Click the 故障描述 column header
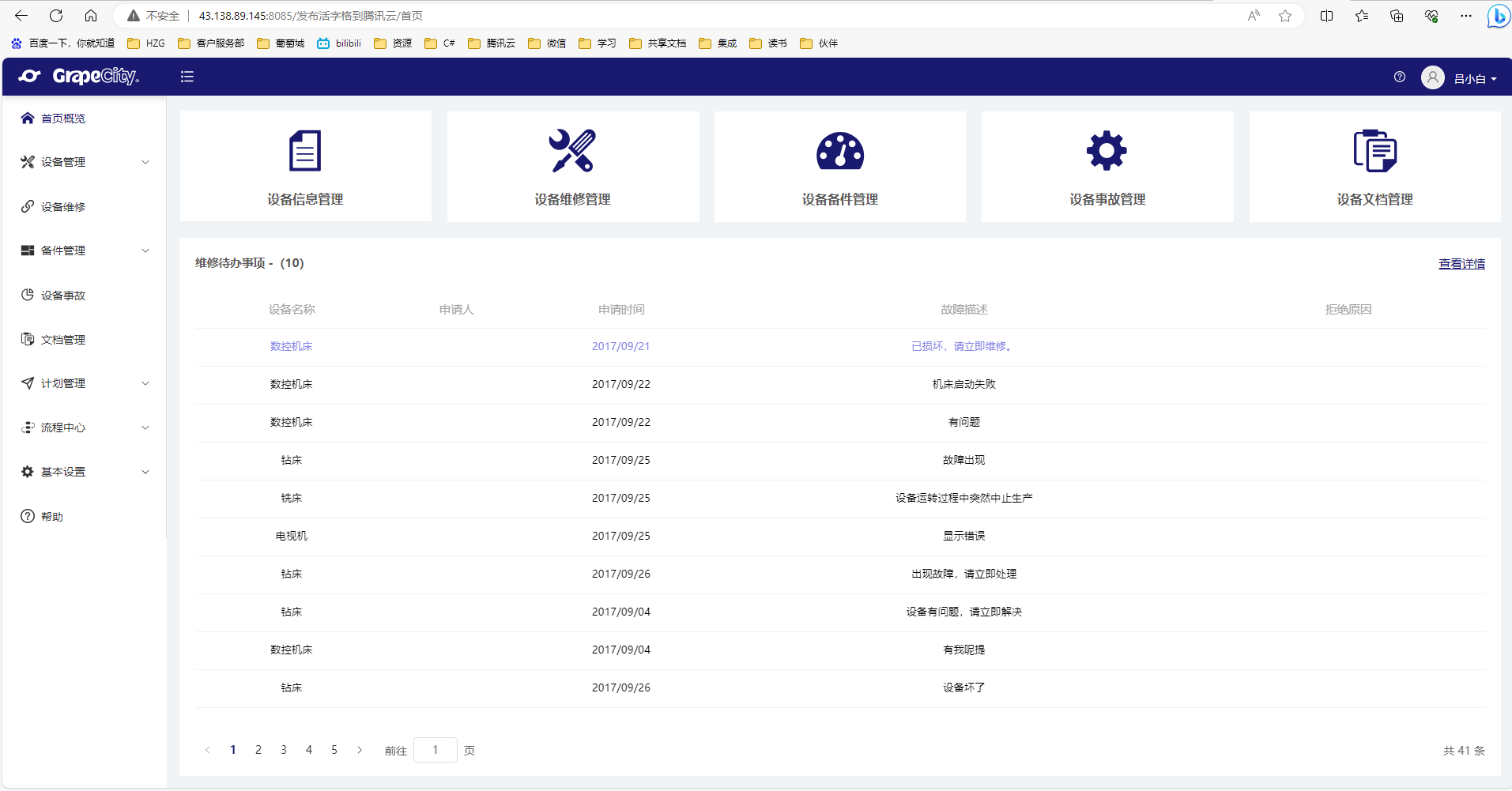The height and width of the screenshot is (791, 1512). [x=964, y=310]
